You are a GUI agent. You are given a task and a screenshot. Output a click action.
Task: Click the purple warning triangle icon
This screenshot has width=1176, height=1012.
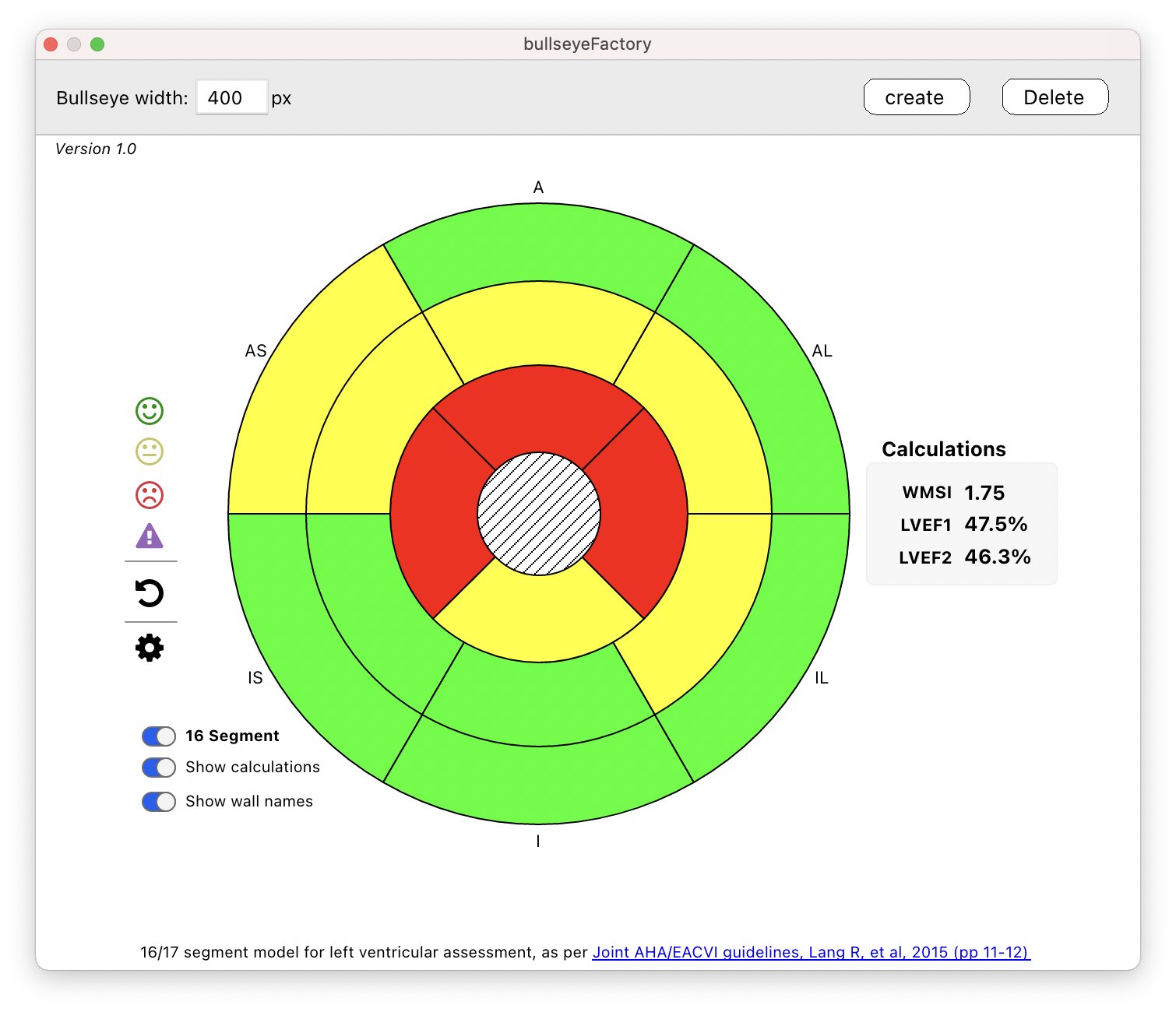tap(150, 536)
